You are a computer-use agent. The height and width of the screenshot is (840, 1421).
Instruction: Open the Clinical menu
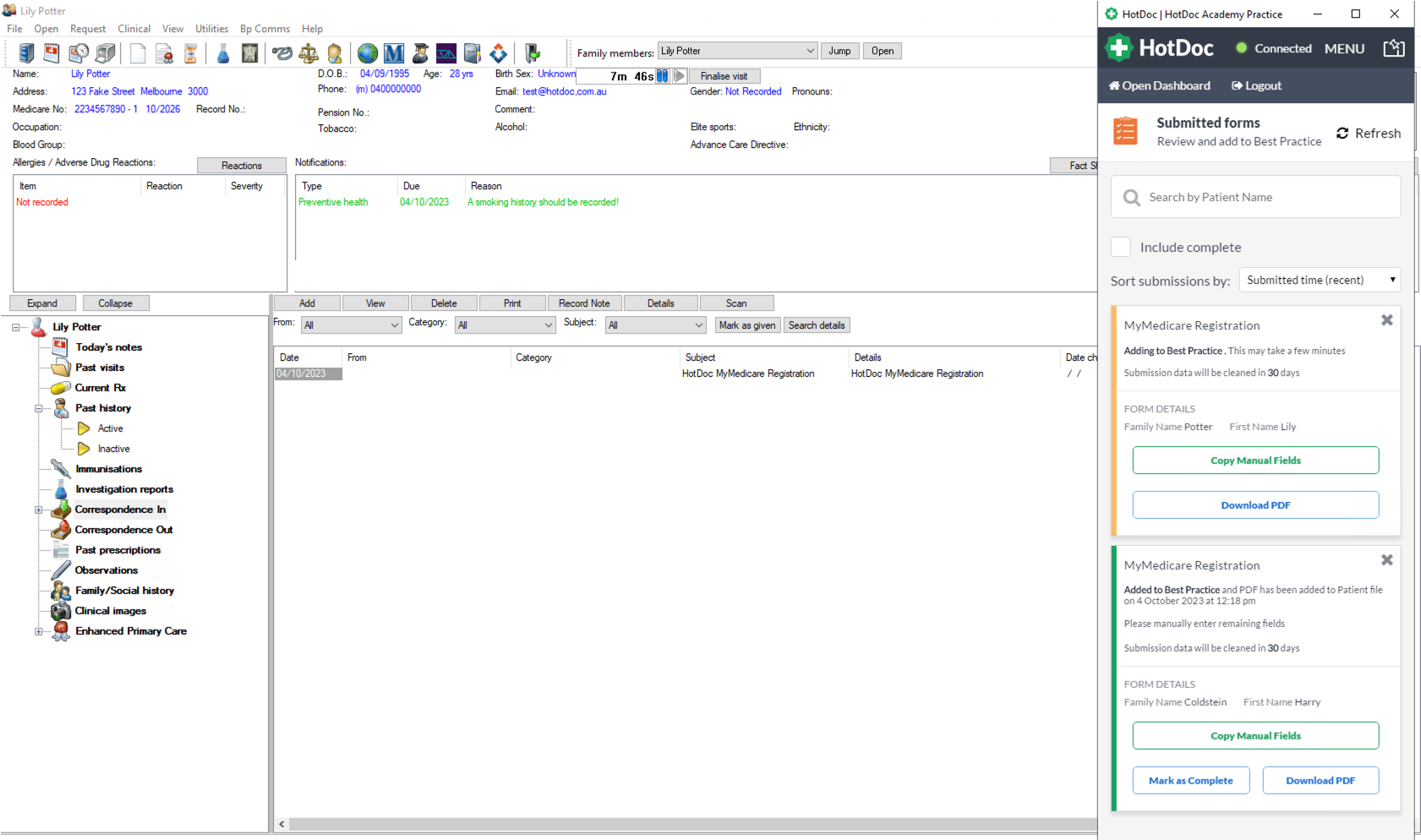[134, 29]
